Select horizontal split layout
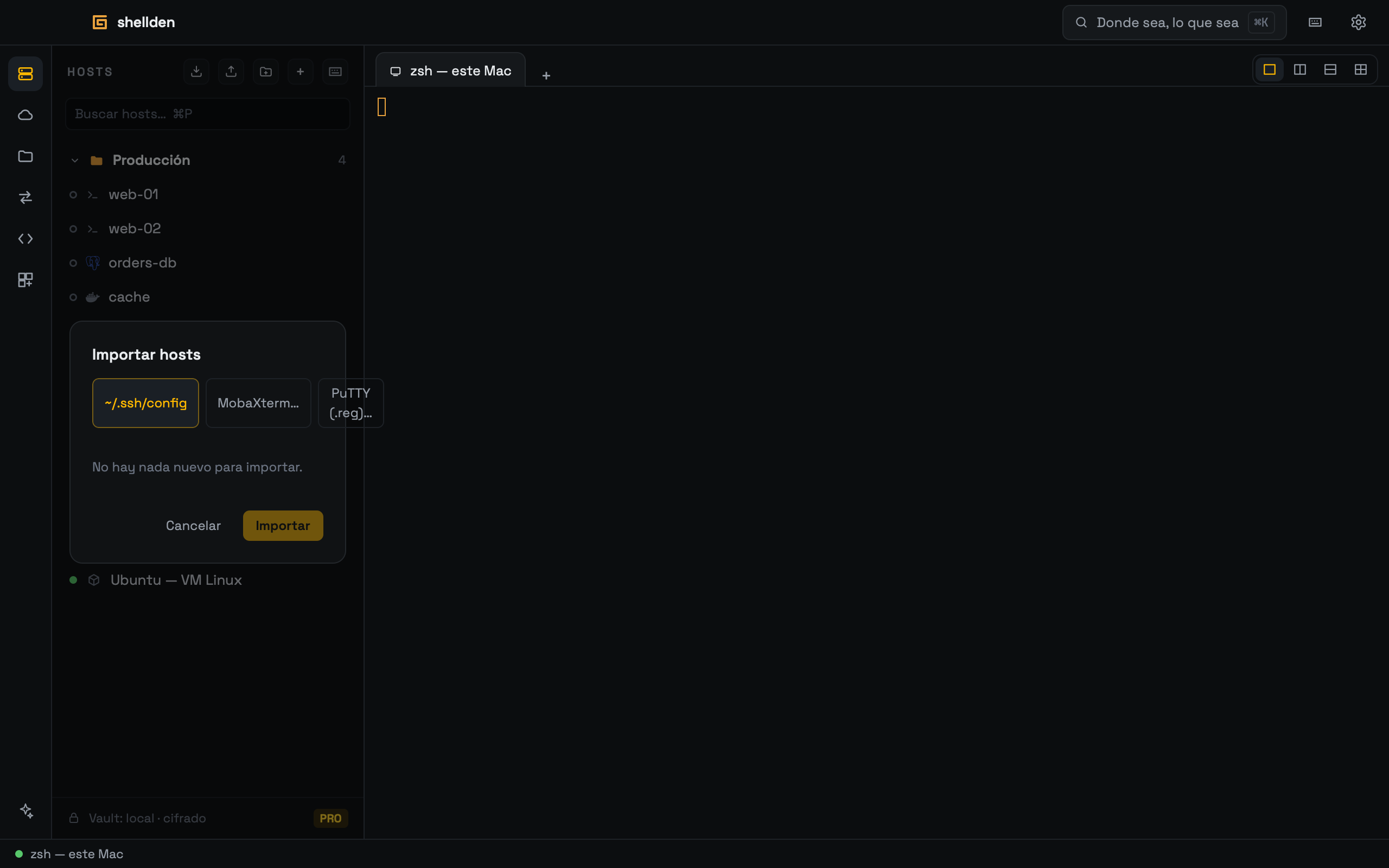The image size is (1389, 868). 1330,69
